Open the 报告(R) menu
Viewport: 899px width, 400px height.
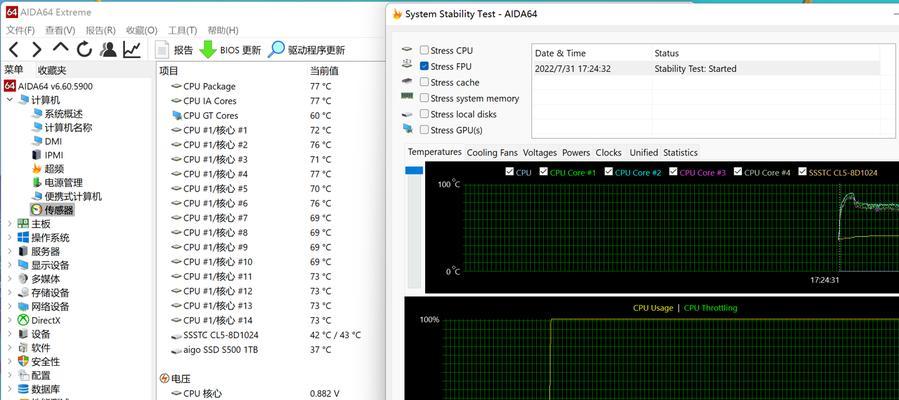[x=100, y=30]
